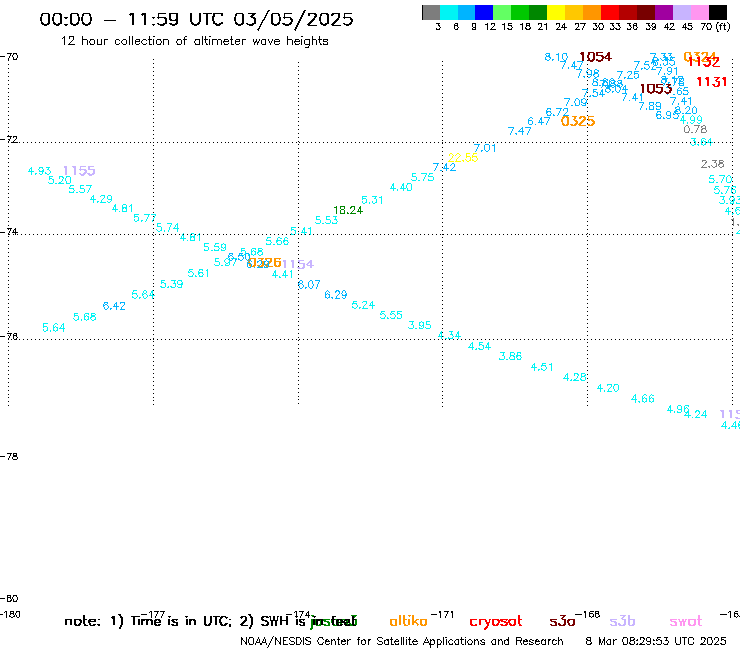Click the 5.66 wave height reading
Screen dimensions: 740x650
click(x=277, y=241)
